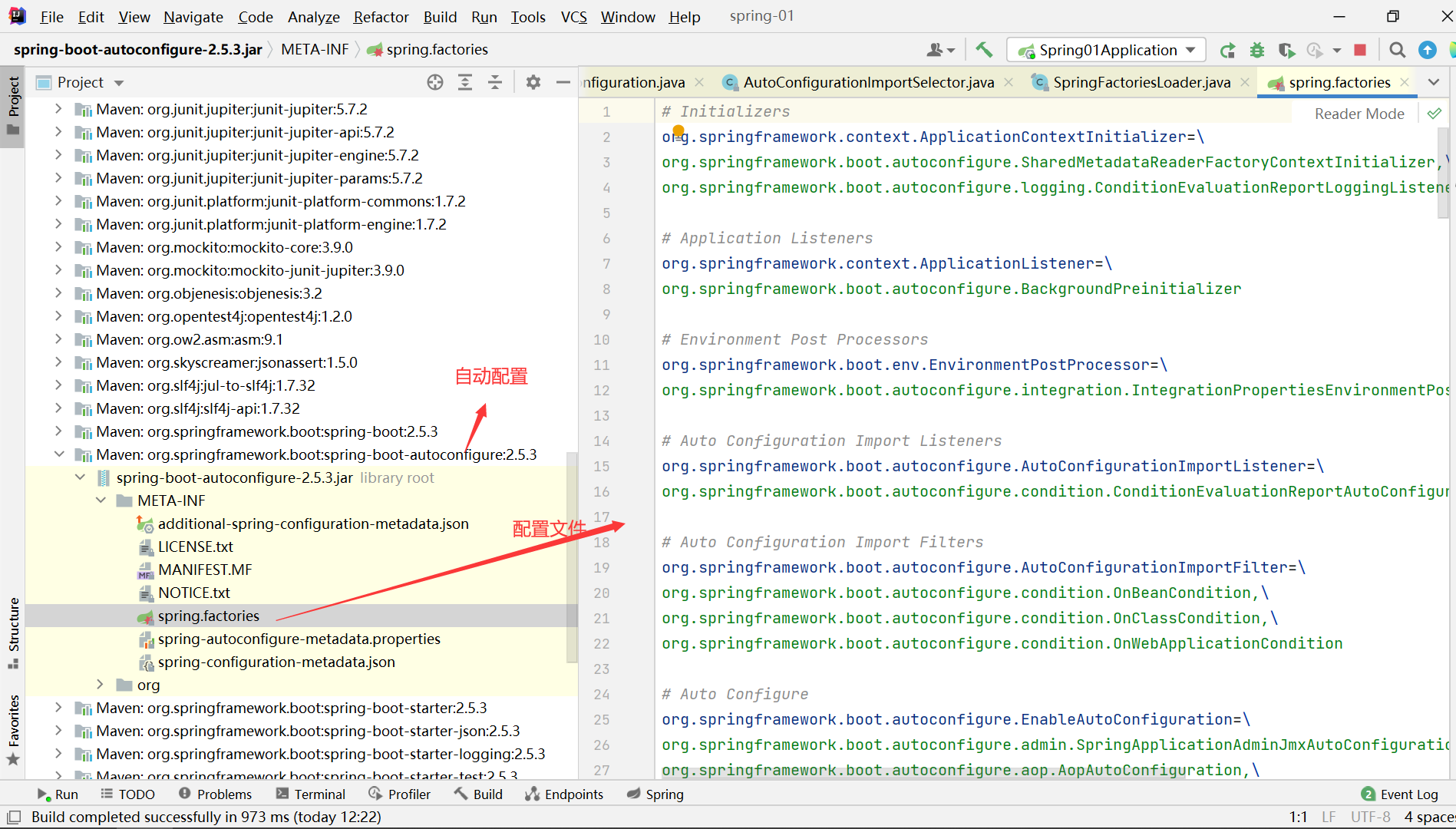Collapse all nodes in Project panel
This screenshot has width=1456, height=829.
tap(495, 82)
